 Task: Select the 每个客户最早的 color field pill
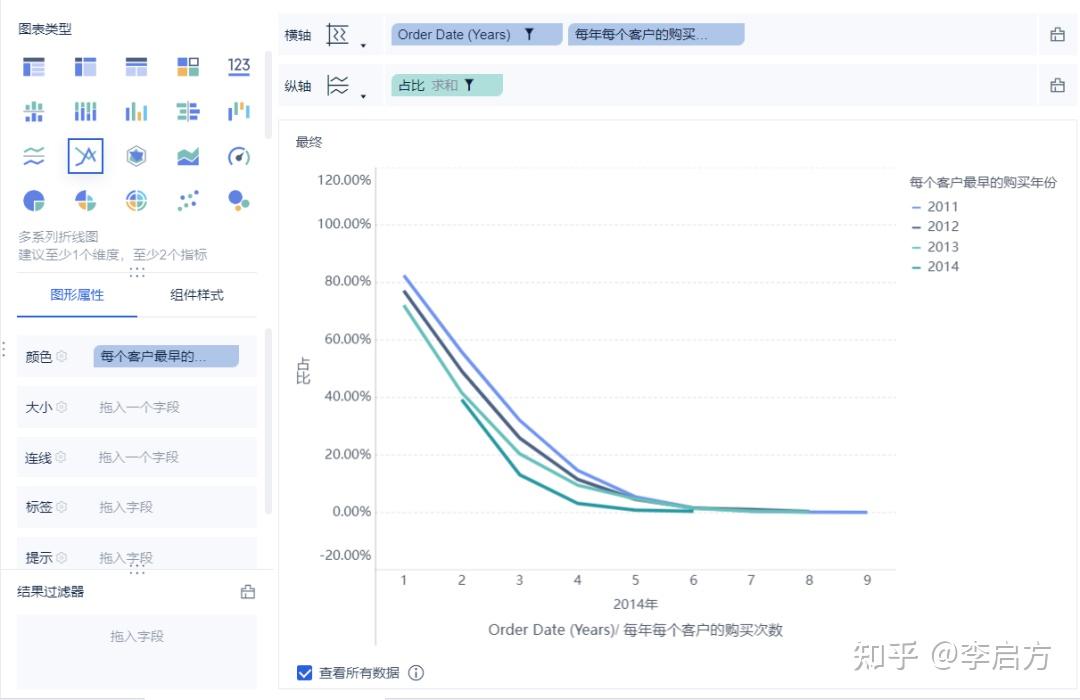pyautogui.click(x=165, y=356)
